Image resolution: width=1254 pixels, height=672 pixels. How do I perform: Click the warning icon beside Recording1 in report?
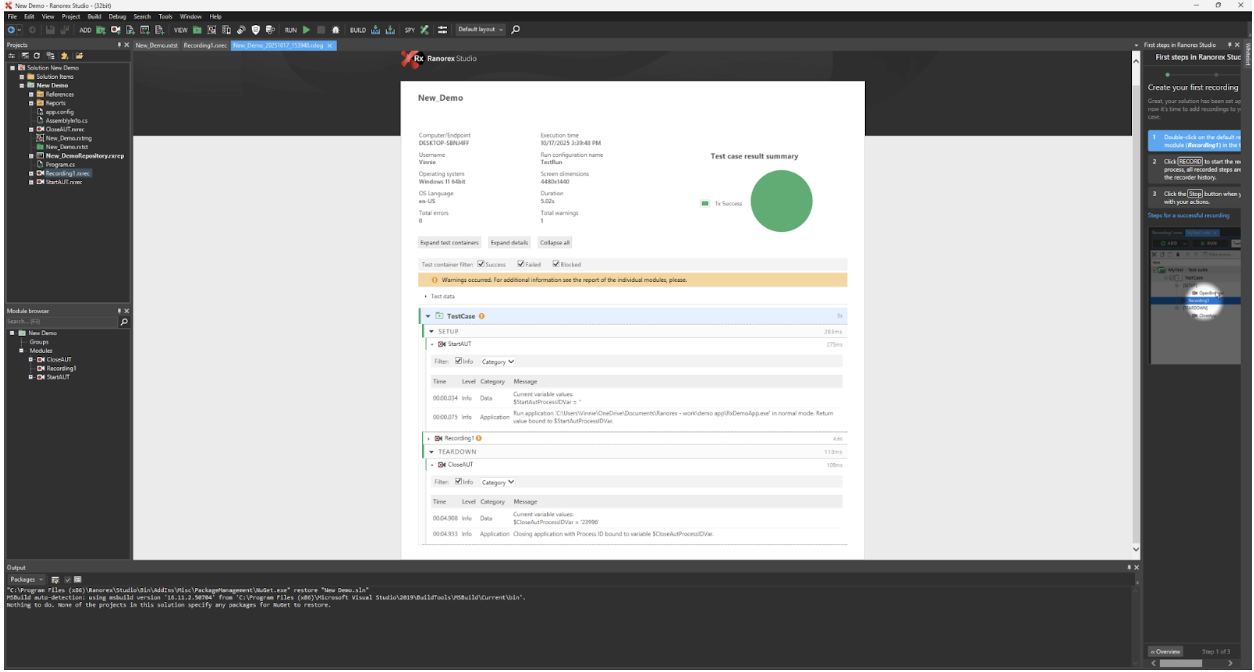[x=478, y=438]
